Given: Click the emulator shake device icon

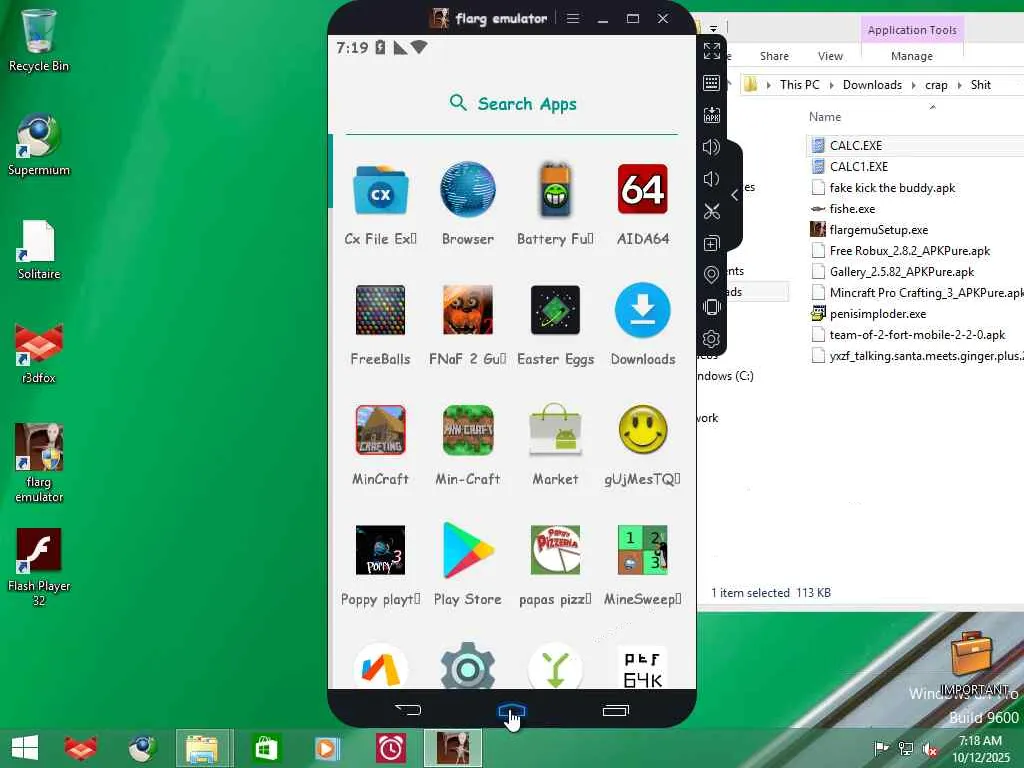Looking at the screenshot, I should pyautogui.click(x=712, y=307).
